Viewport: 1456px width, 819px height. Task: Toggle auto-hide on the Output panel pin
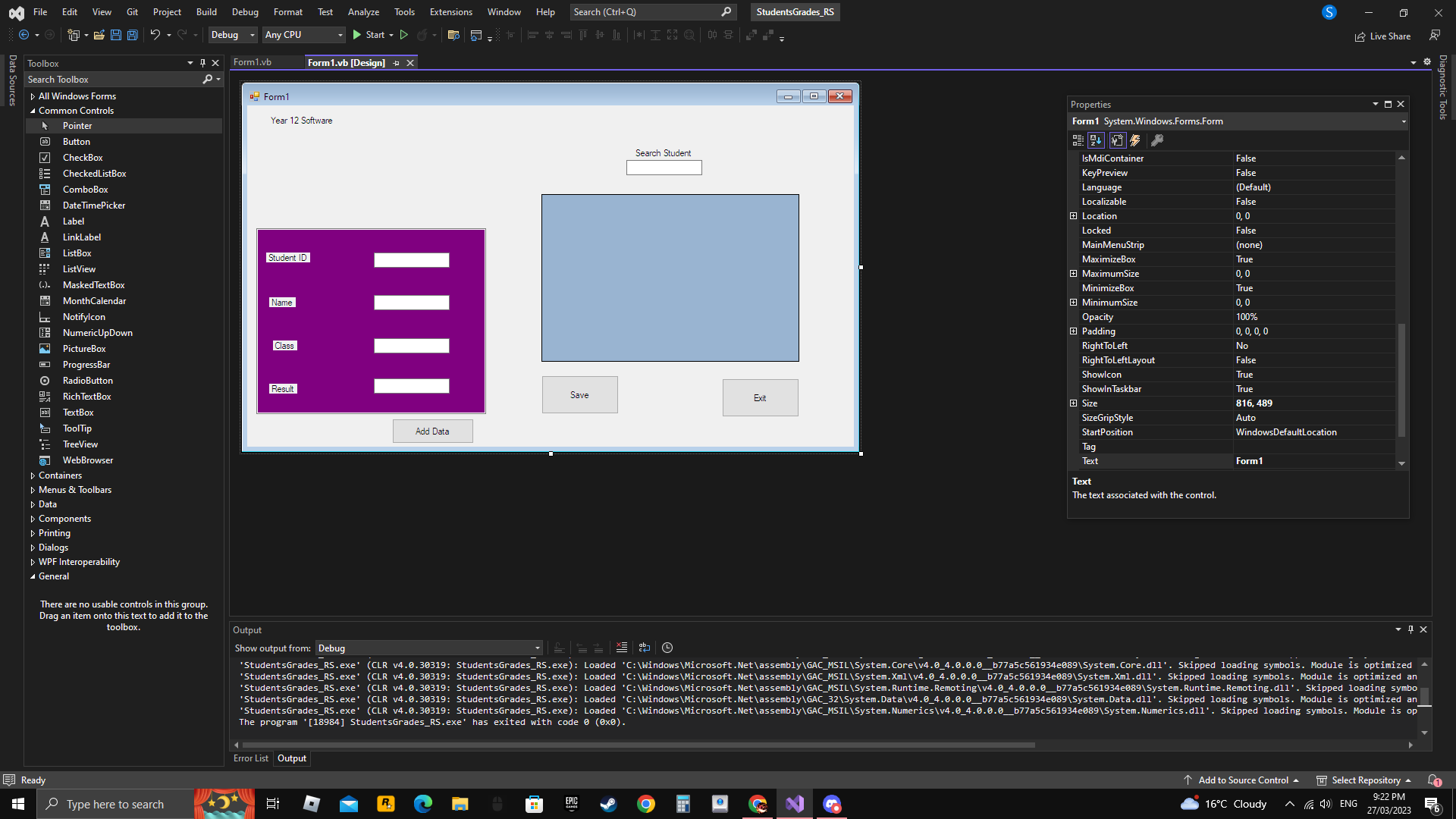1410,629
